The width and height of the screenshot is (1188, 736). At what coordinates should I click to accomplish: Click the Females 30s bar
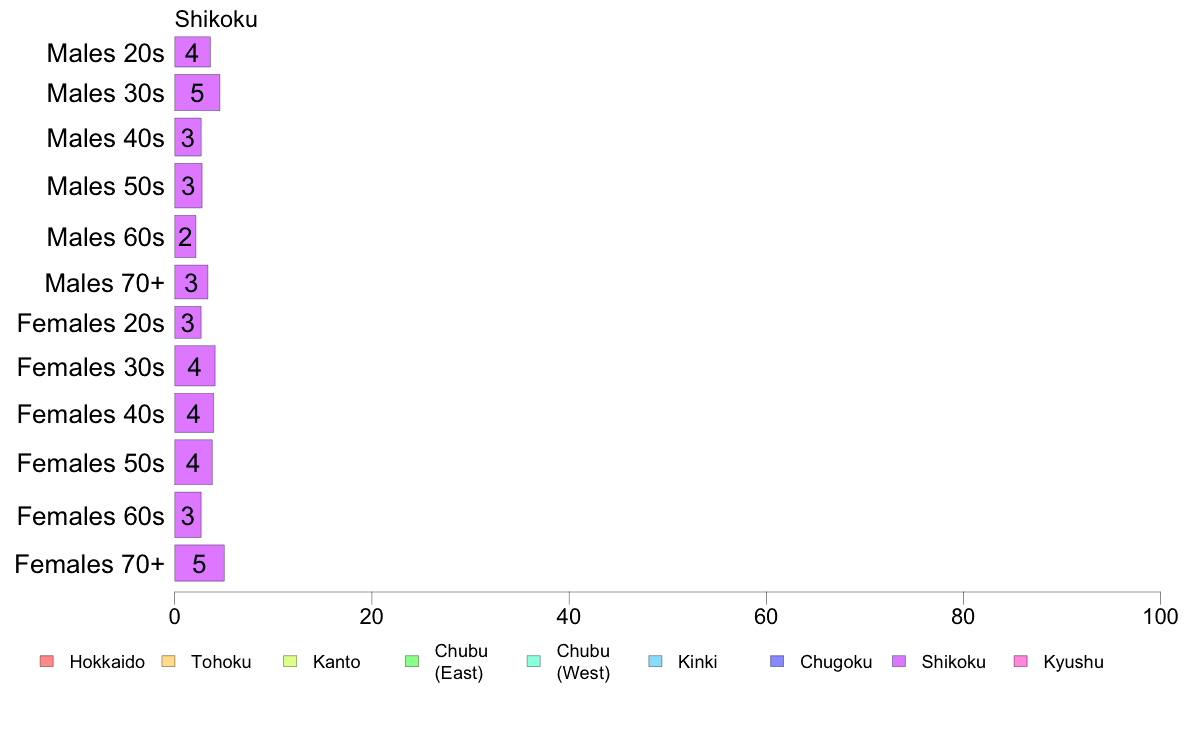click(x=195, y=366)
